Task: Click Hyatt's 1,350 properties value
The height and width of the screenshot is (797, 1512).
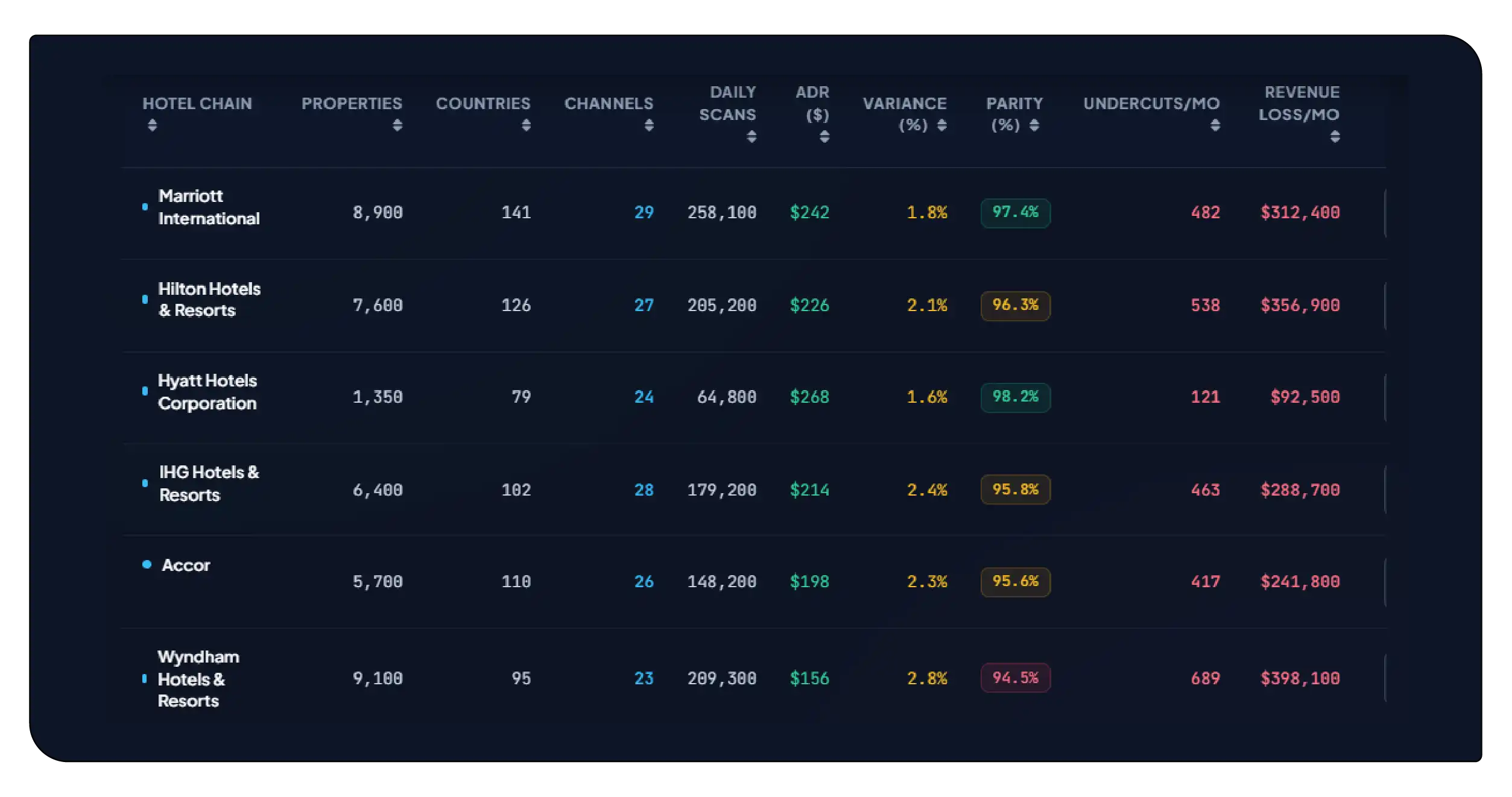Action: pos(378,397)
